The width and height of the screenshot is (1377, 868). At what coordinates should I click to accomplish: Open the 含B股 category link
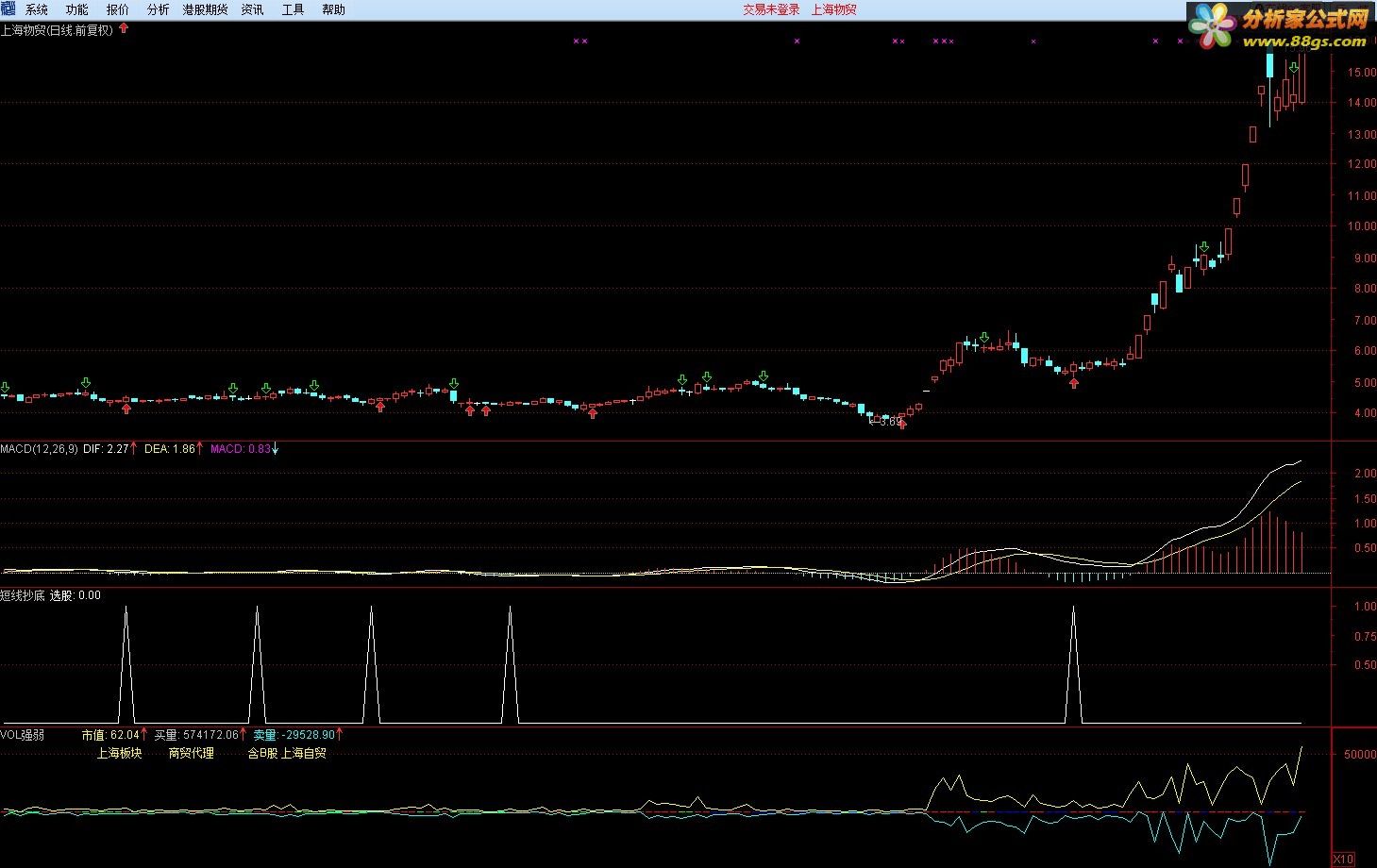262,753
